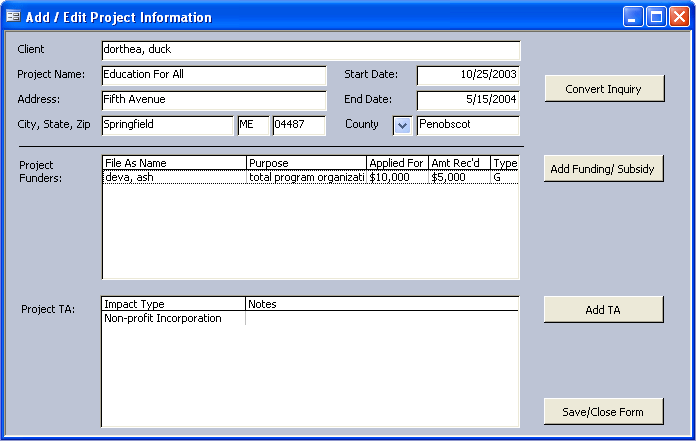Click into the Client name field
The height and width of the screenshot is (441, 696).
tap(310, 50)
